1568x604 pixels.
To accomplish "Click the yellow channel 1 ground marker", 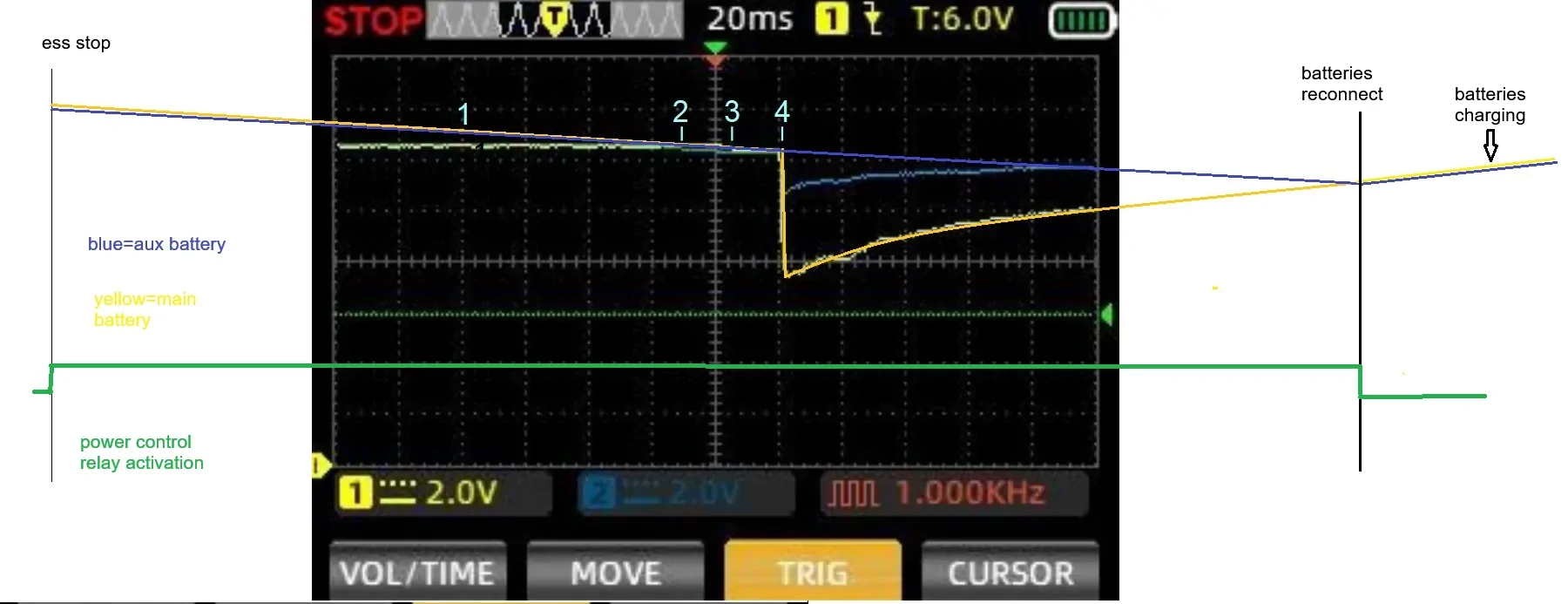I will 320,465.
